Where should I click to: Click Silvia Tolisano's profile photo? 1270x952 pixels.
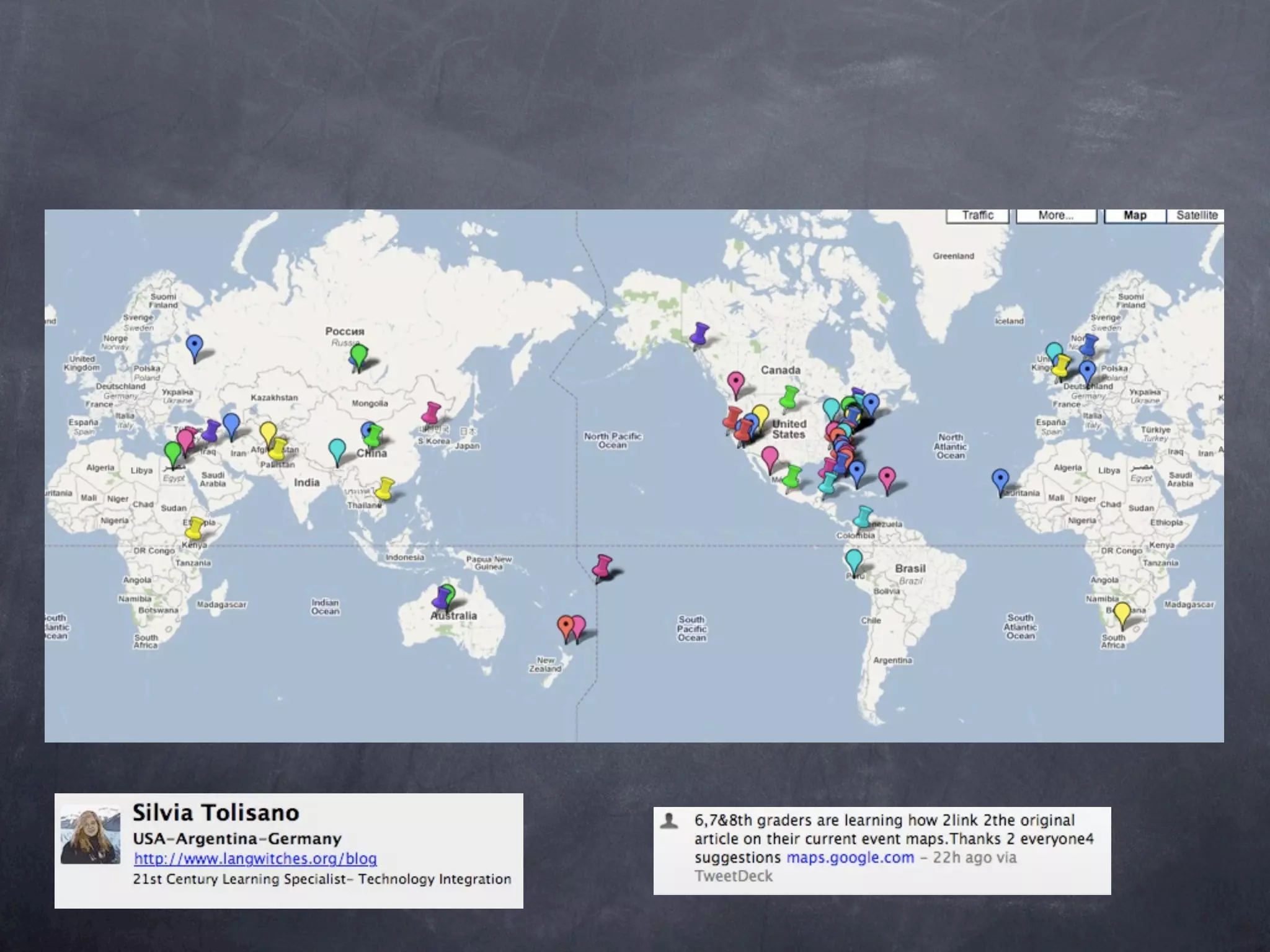tap(90, 834)
